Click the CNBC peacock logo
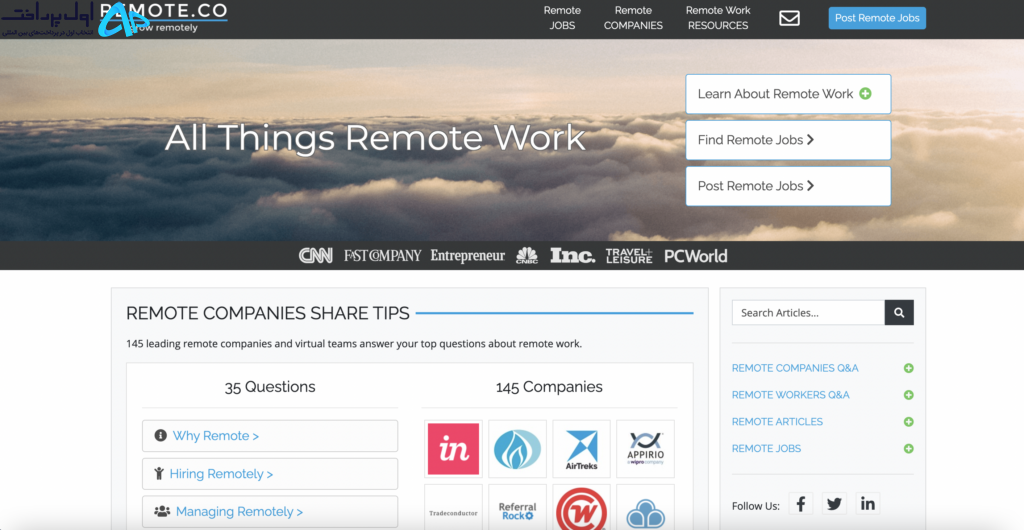 [526, 256]
